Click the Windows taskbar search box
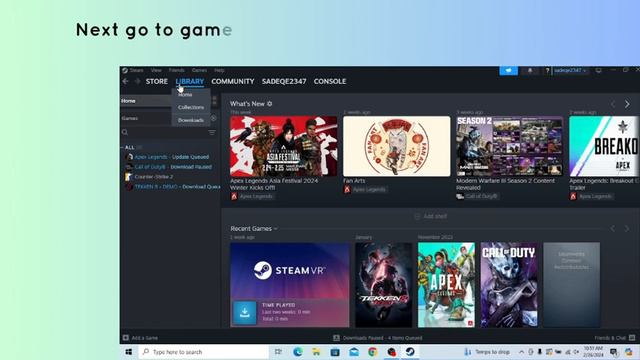The width and height of the screenshot is (640, 360). (x=204, y=352)
